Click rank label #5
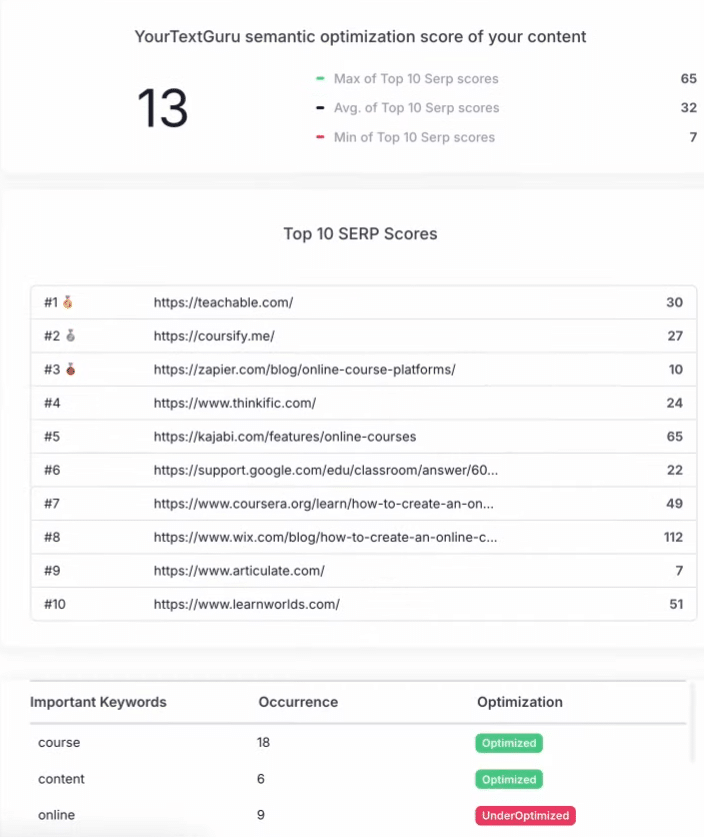The image size is (704, 837). click(x=52, y=437)
